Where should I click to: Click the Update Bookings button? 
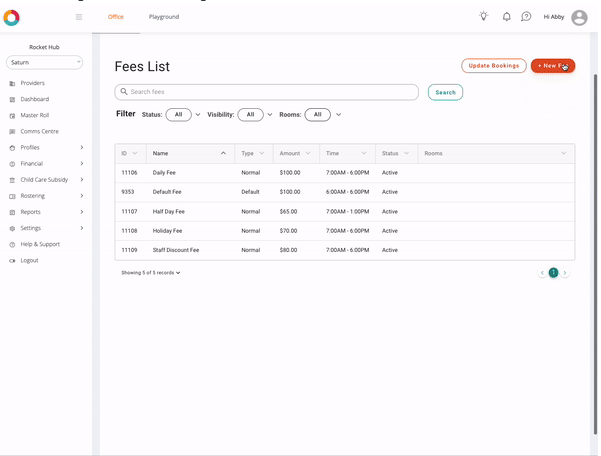point(493,66)
